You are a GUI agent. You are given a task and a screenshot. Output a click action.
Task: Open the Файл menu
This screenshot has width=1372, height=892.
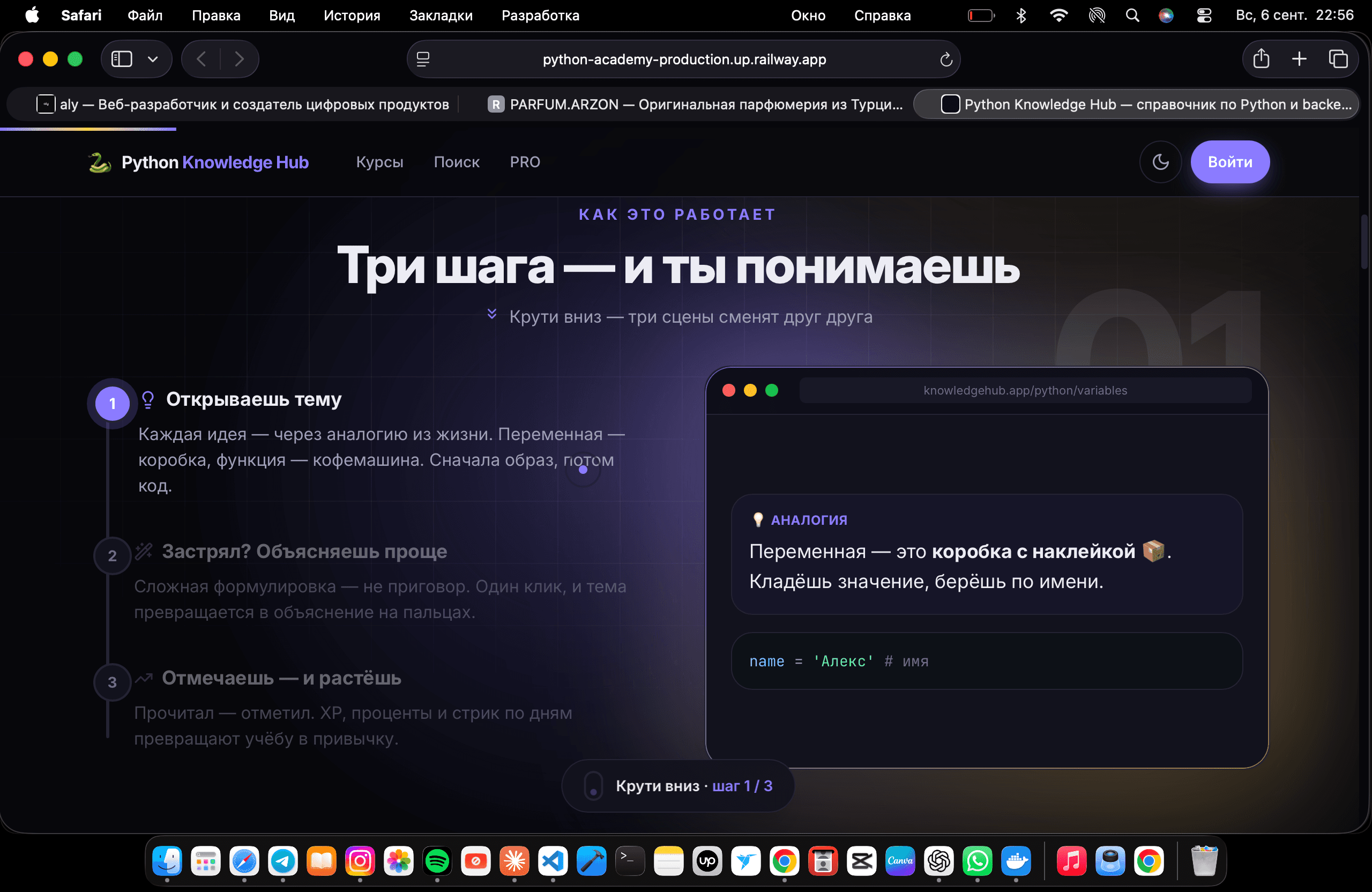click(x=145, y=16)
